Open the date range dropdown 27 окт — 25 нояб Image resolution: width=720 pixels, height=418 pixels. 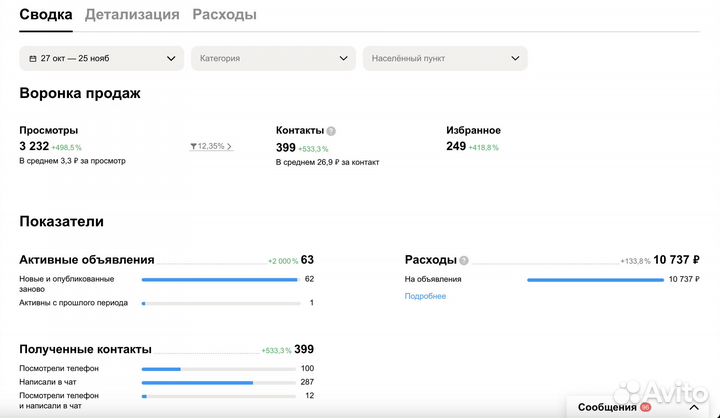101,58
